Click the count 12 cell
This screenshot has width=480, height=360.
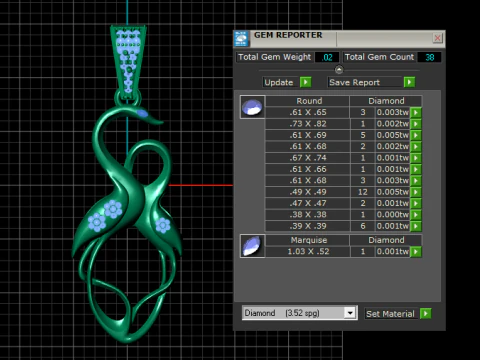pyautogui.click(x=363, y=192)
